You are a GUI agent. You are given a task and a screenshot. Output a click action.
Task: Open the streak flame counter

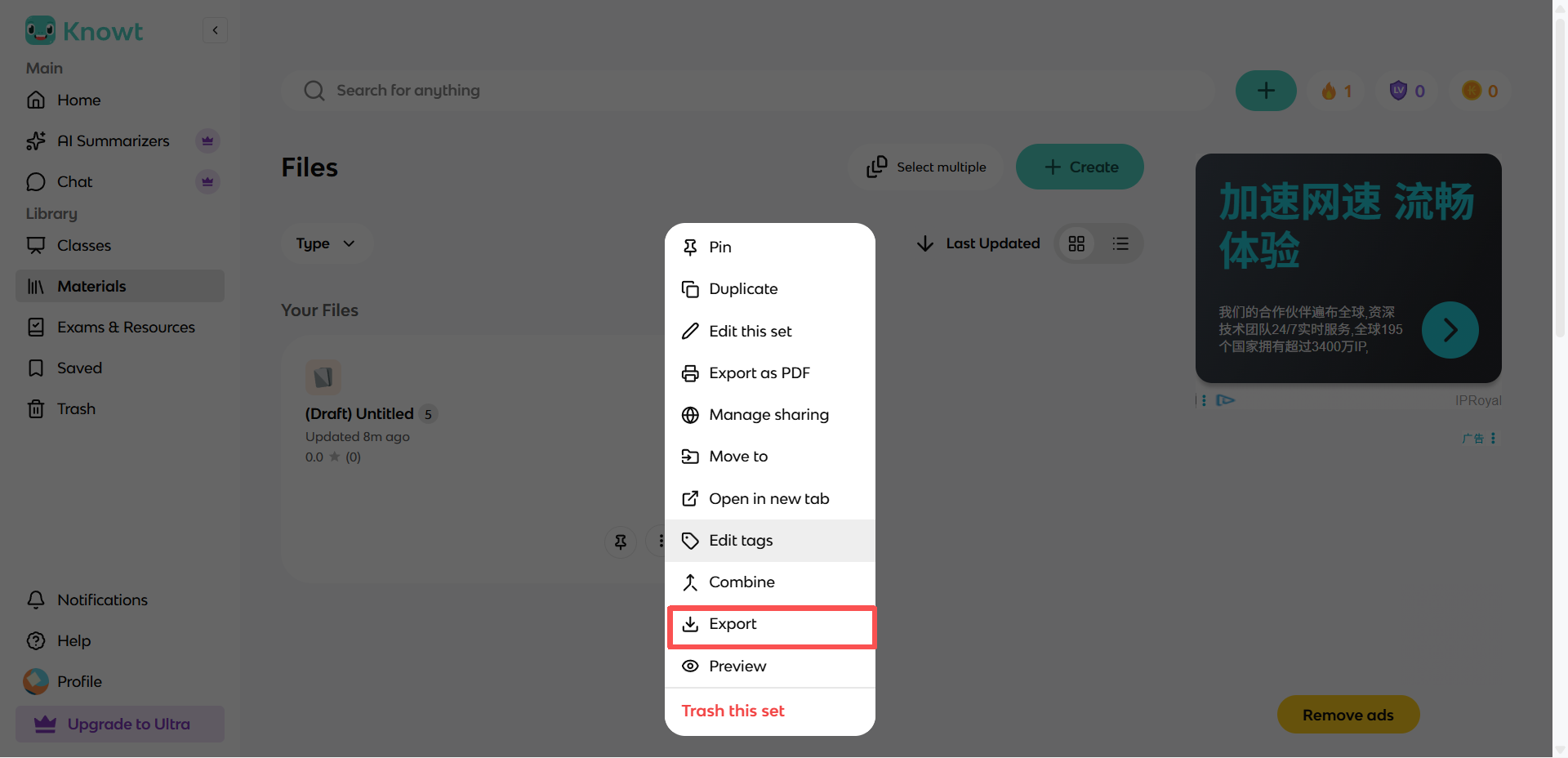(1337, 91)
